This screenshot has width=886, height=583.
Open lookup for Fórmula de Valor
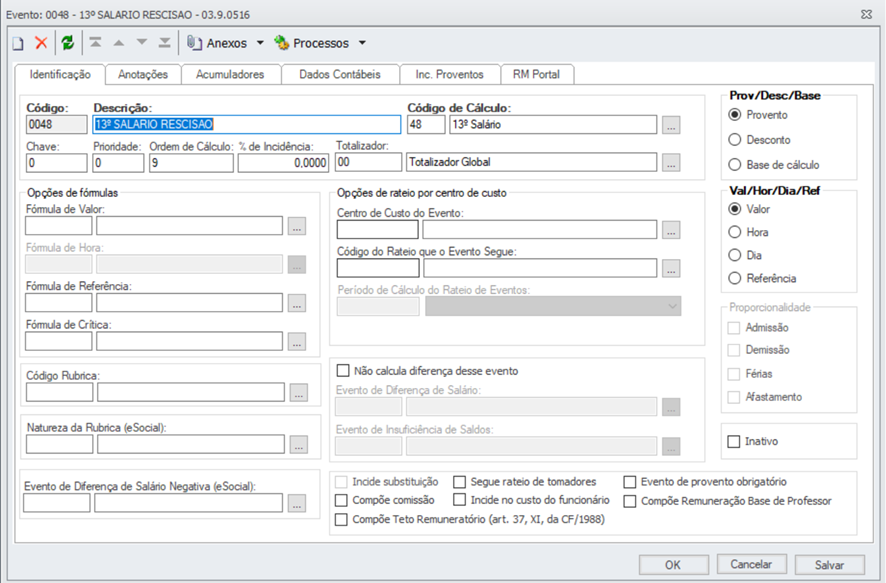[x=297, y=226]
